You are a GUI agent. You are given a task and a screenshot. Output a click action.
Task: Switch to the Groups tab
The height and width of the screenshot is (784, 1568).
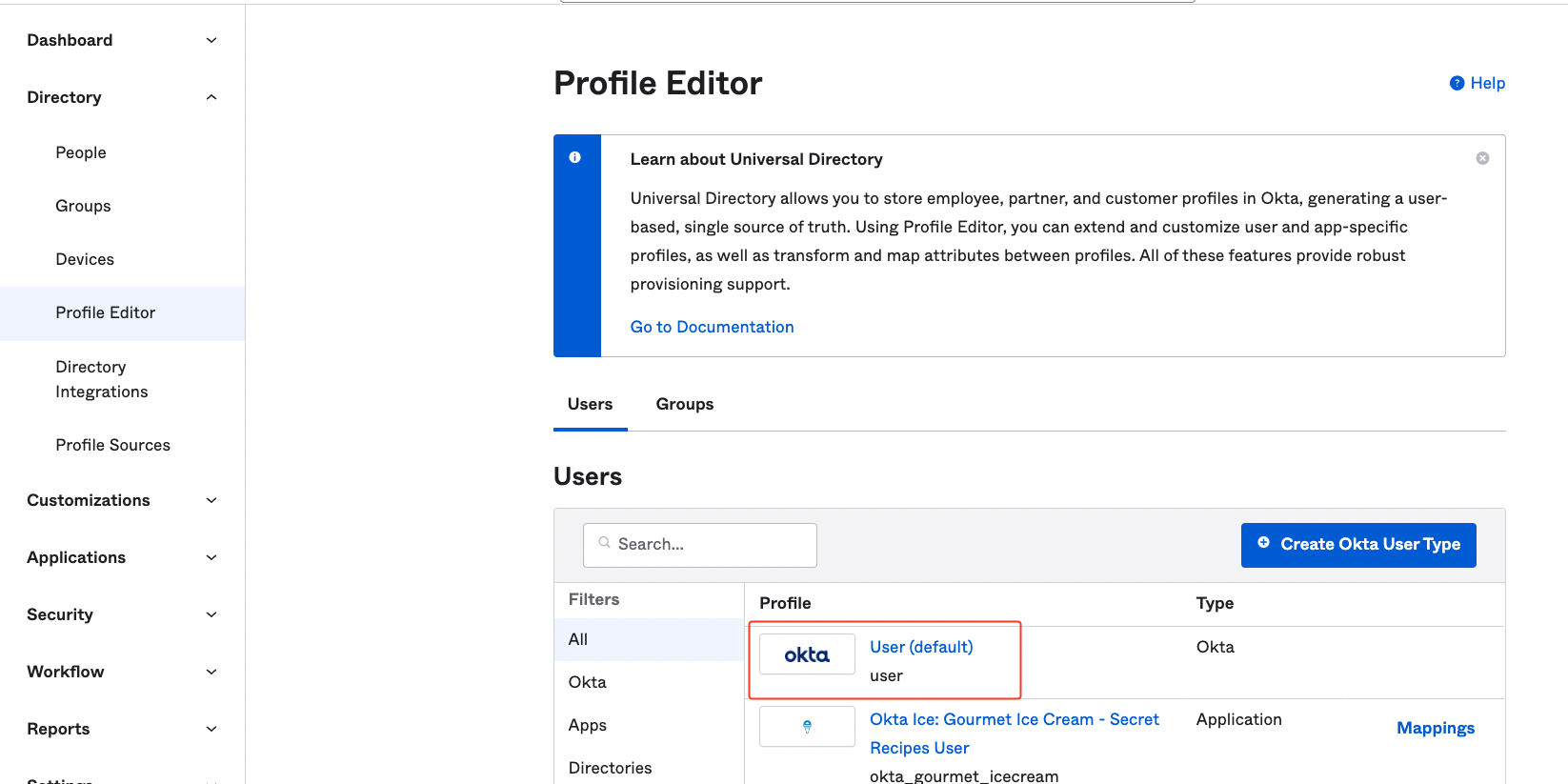coord(684,404)
